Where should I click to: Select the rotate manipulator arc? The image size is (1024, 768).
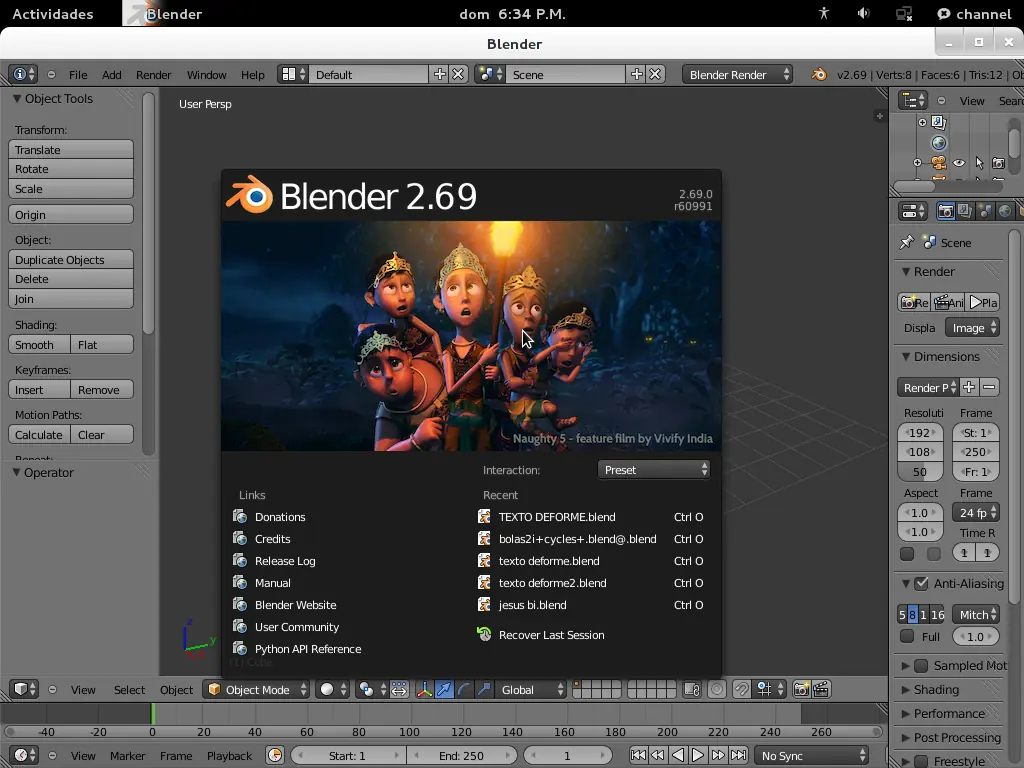(x=464, y=690)
